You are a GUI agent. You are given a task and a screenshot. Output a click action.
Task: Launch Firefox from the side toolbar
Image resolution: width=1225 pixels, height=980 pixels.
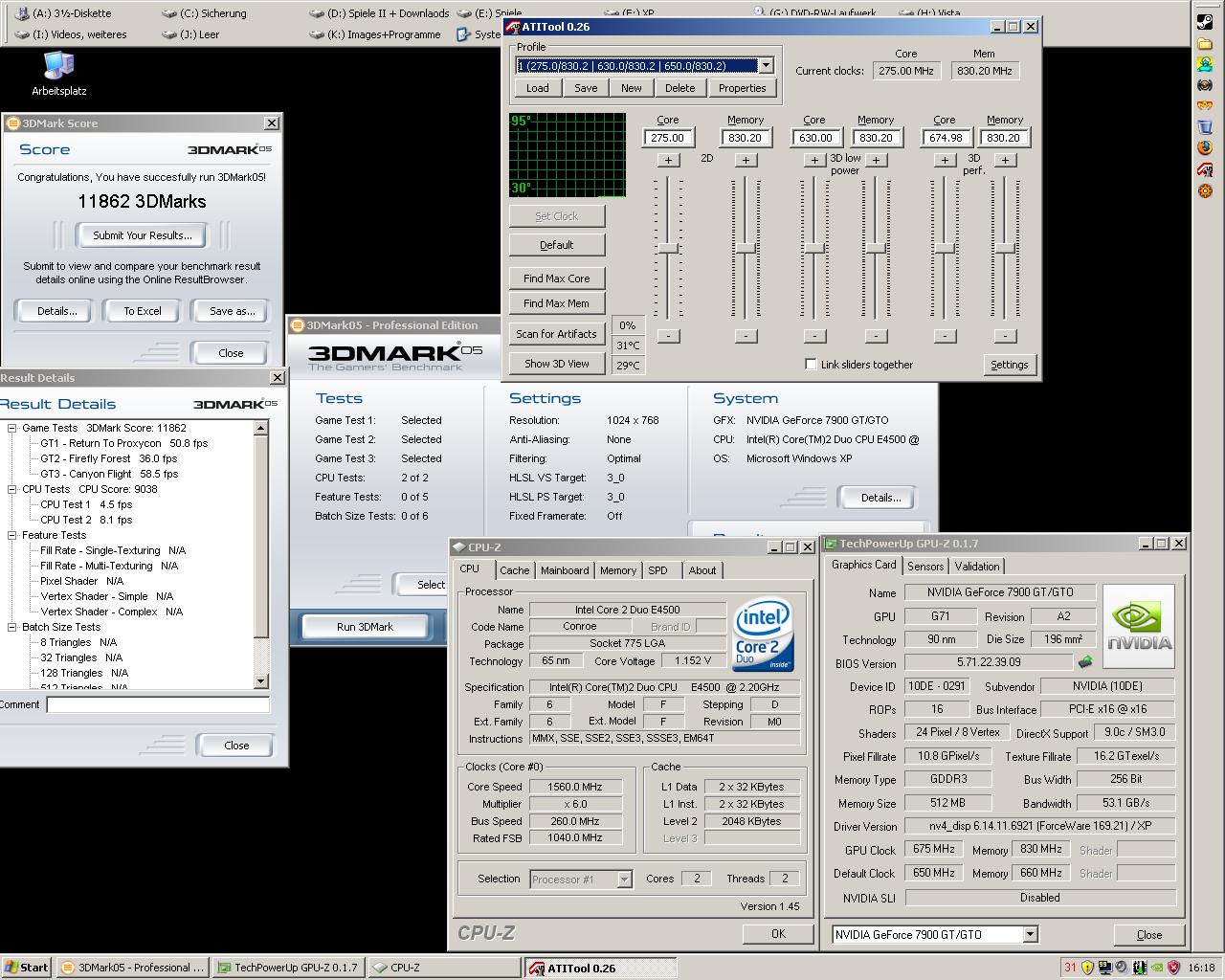pyautogui.click(x=1205, y=147)
